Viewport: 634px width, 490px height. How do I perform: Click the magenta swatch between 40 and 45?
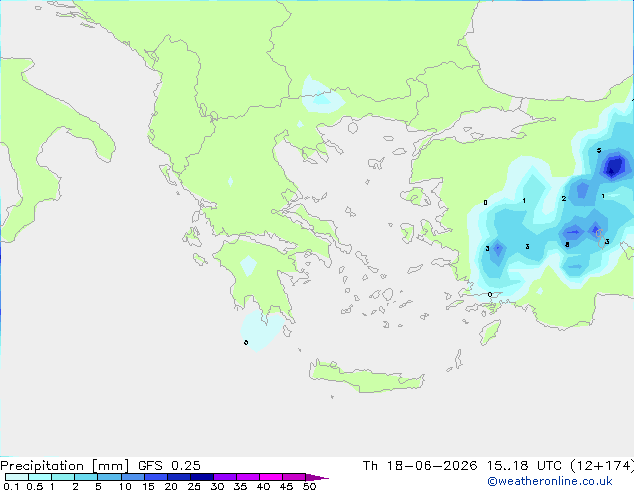[x=271, y=477]
